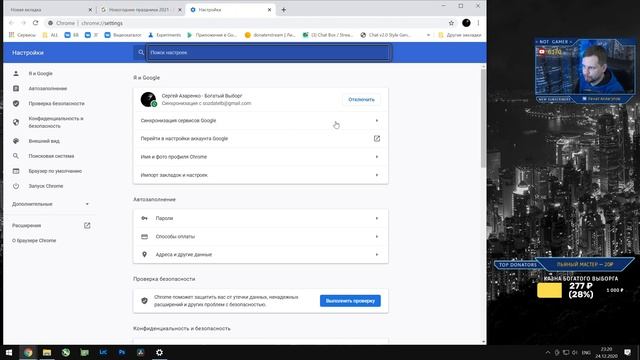Image resolution: width=640 pixels, height=360 pixels.
Task: Select the Поисковая система magnifier icon
Action: (x=16, y=156)
